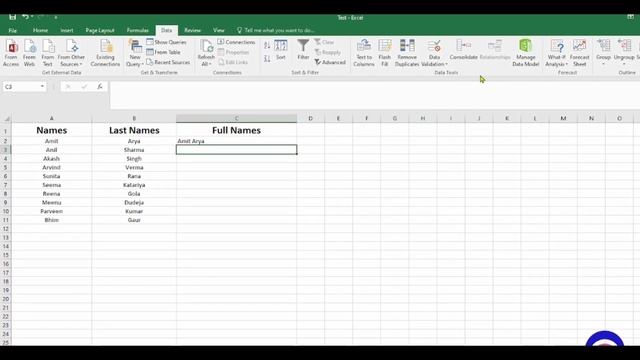640x360 pixels.
Task: Click the Select All corner triangle
Action: 7,119
